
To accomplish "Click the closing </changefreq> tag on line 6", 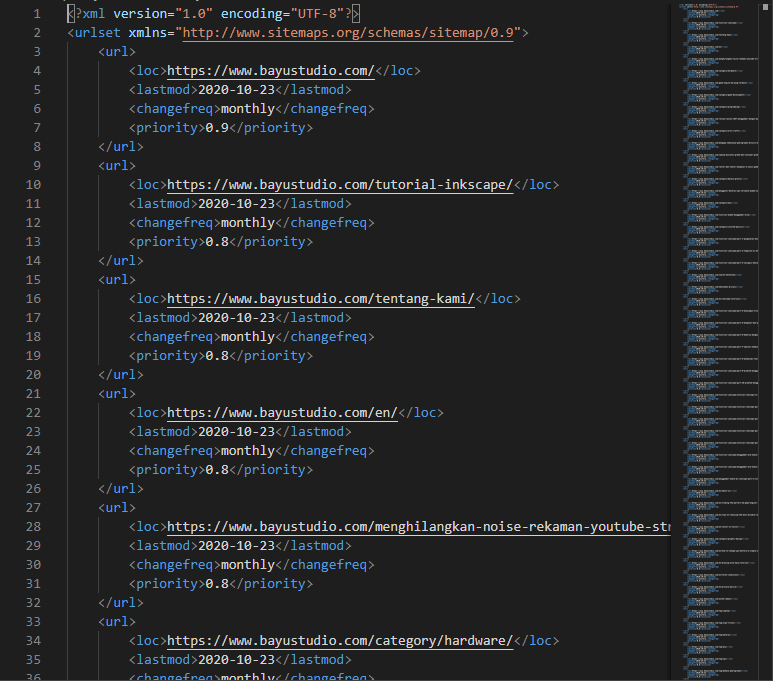I will tap(325, 108).
